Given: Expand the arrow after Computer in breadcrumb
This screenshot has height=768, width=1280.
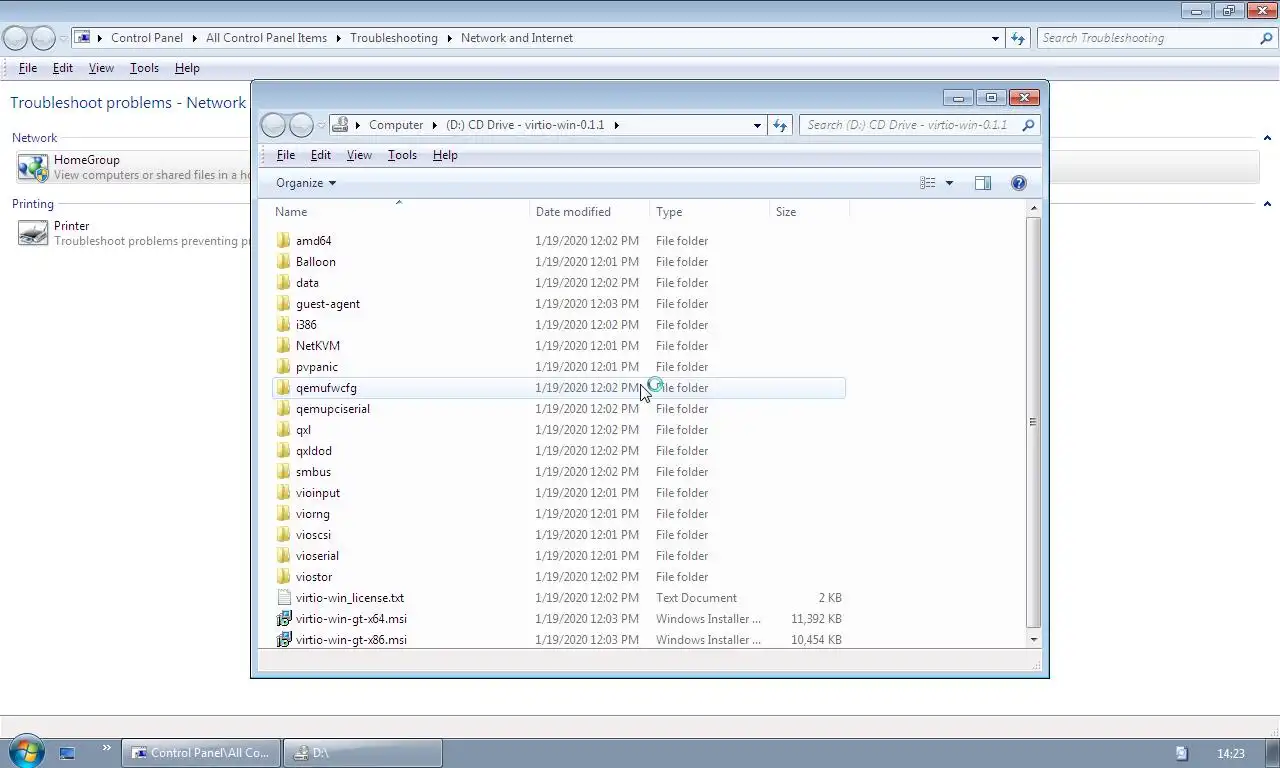Looking at the screenshot, I should 435,125.
